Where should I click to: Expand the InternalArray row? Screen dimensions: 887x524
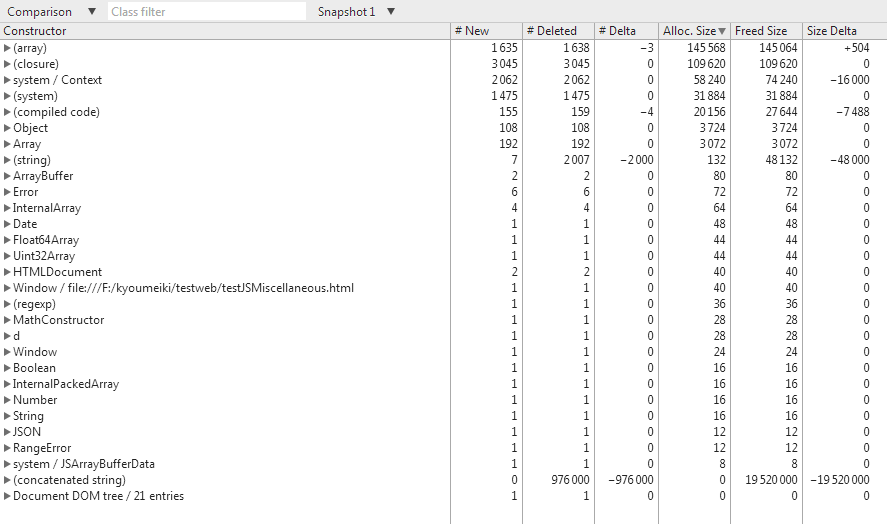coord(7,208)
